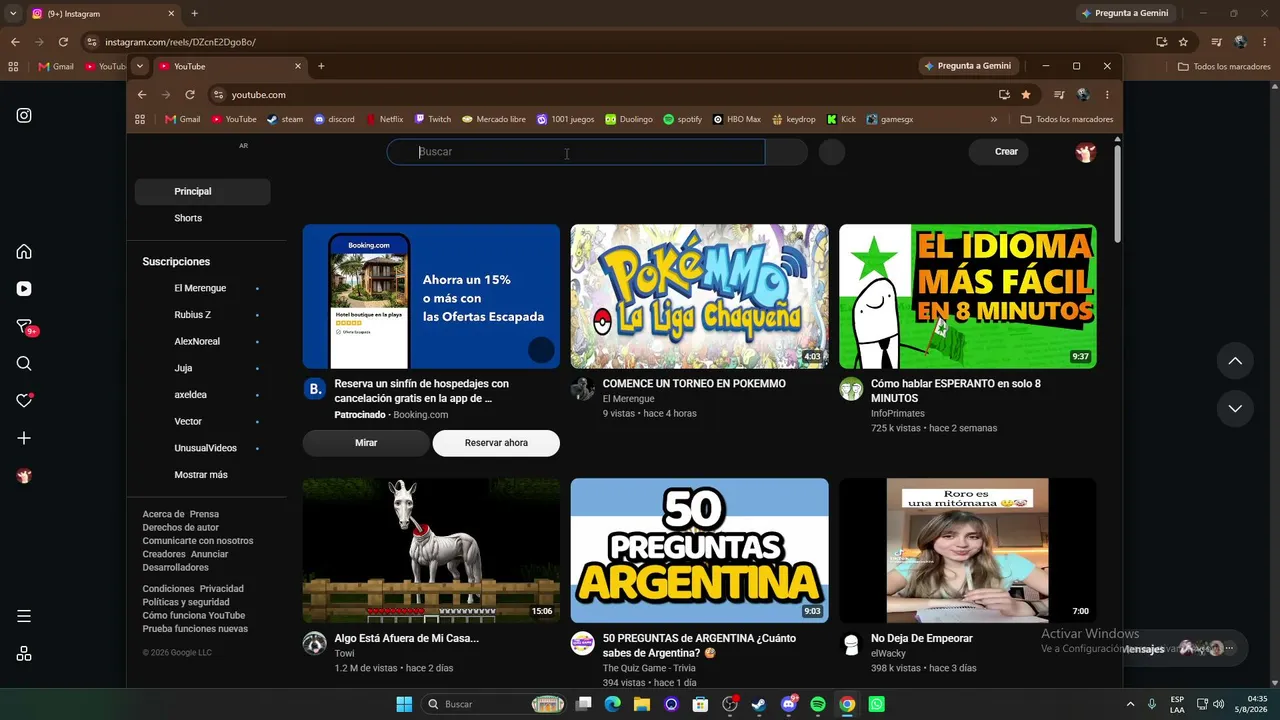Screen dimensions: 1280x720
Task: Click Reservar ahora on the Booking ad
Action: coord(496,443)
